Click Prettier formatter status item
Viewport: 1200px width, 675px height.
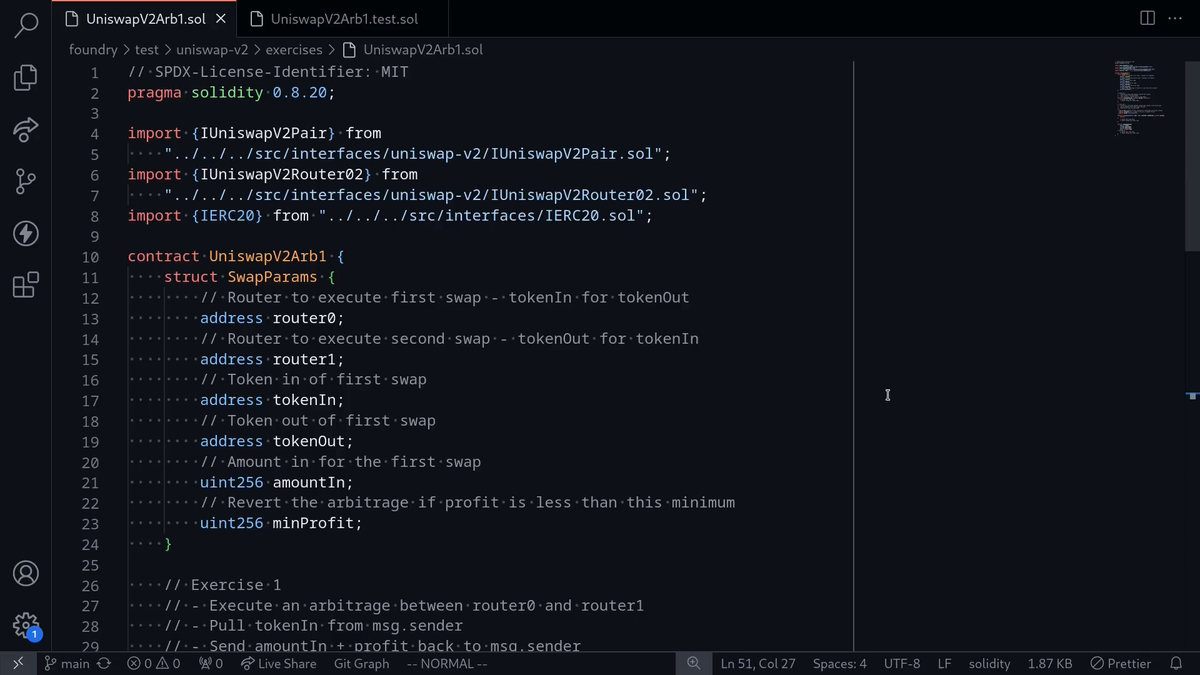(1121, 663)
